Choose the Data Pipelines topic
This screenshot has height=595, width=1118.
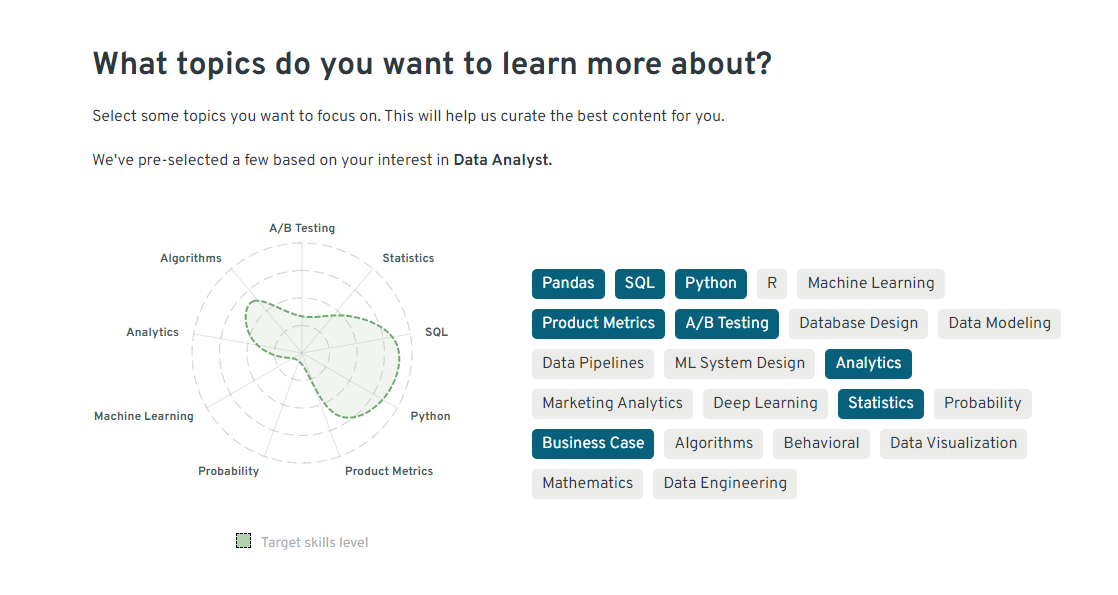[593, 363]
